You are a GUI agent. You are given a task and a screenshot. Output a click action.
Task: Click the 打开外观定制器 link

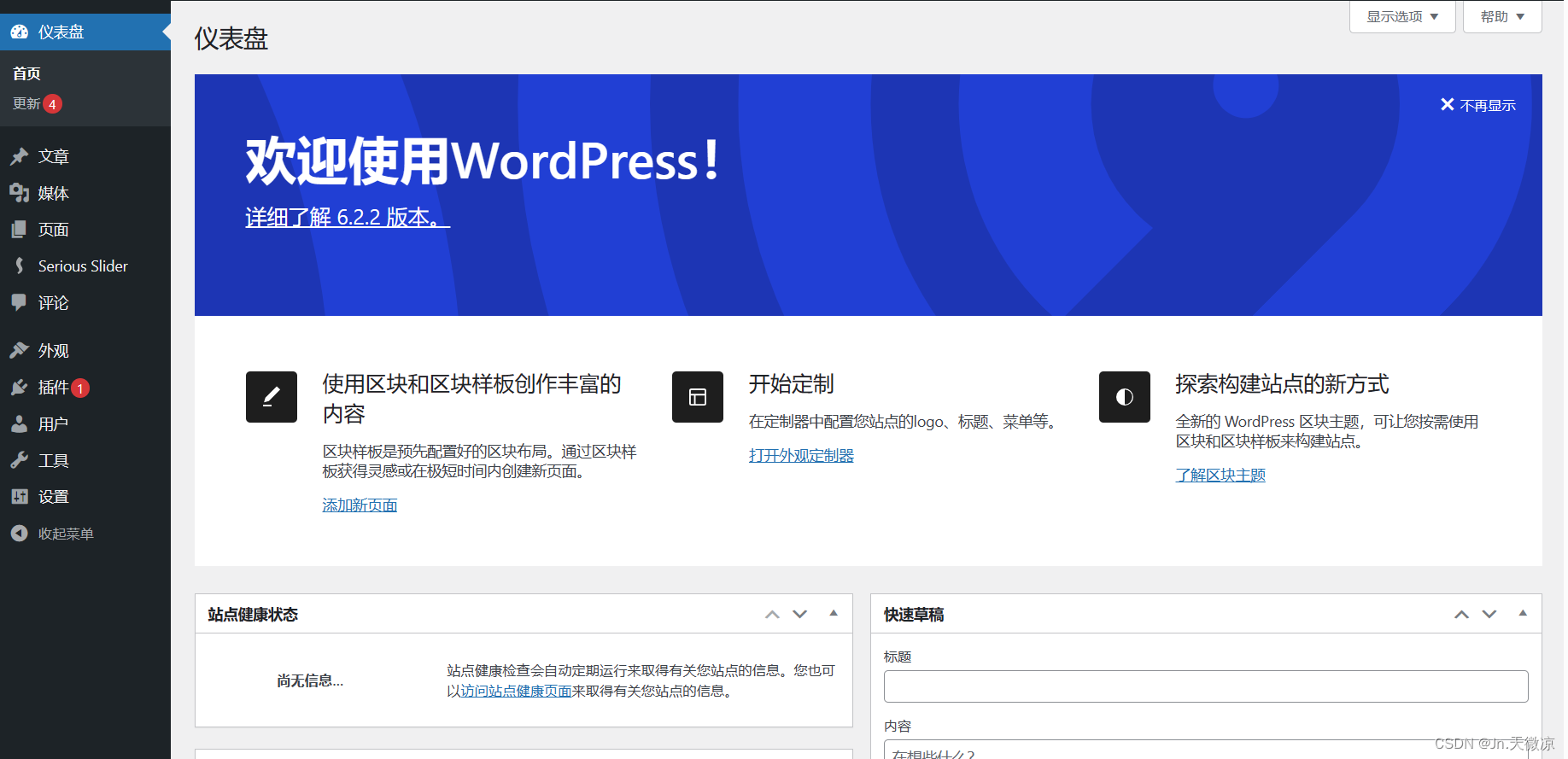(x=801, y=456)
